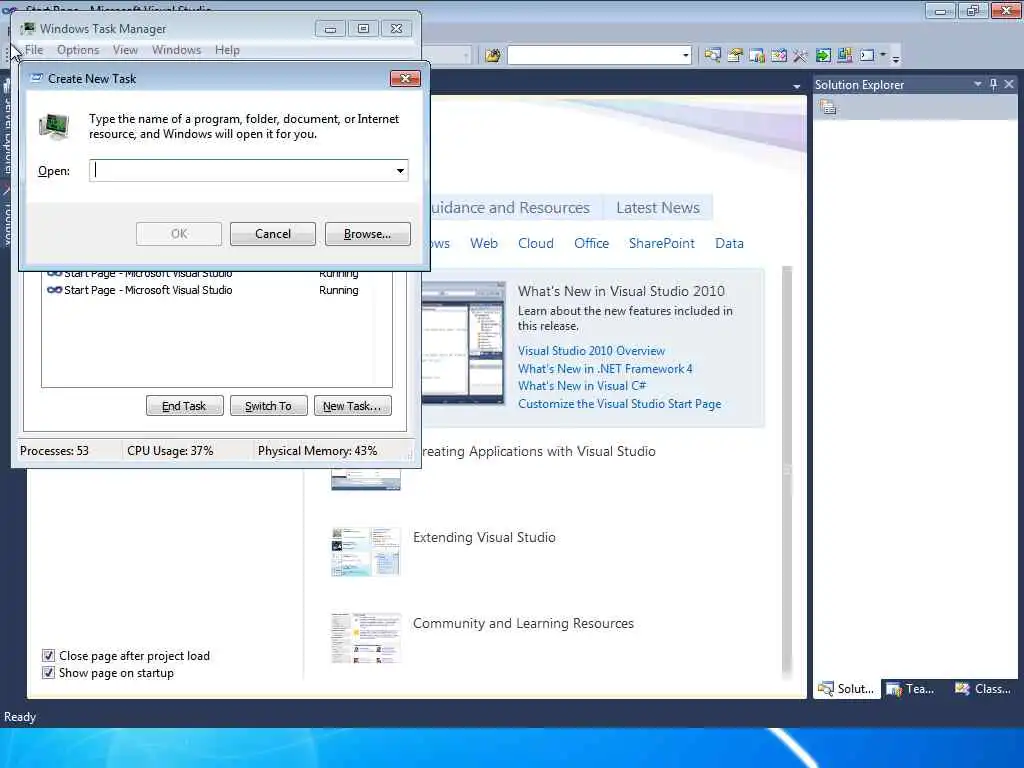Open the View menu in Task Manager

pos(125,50)
